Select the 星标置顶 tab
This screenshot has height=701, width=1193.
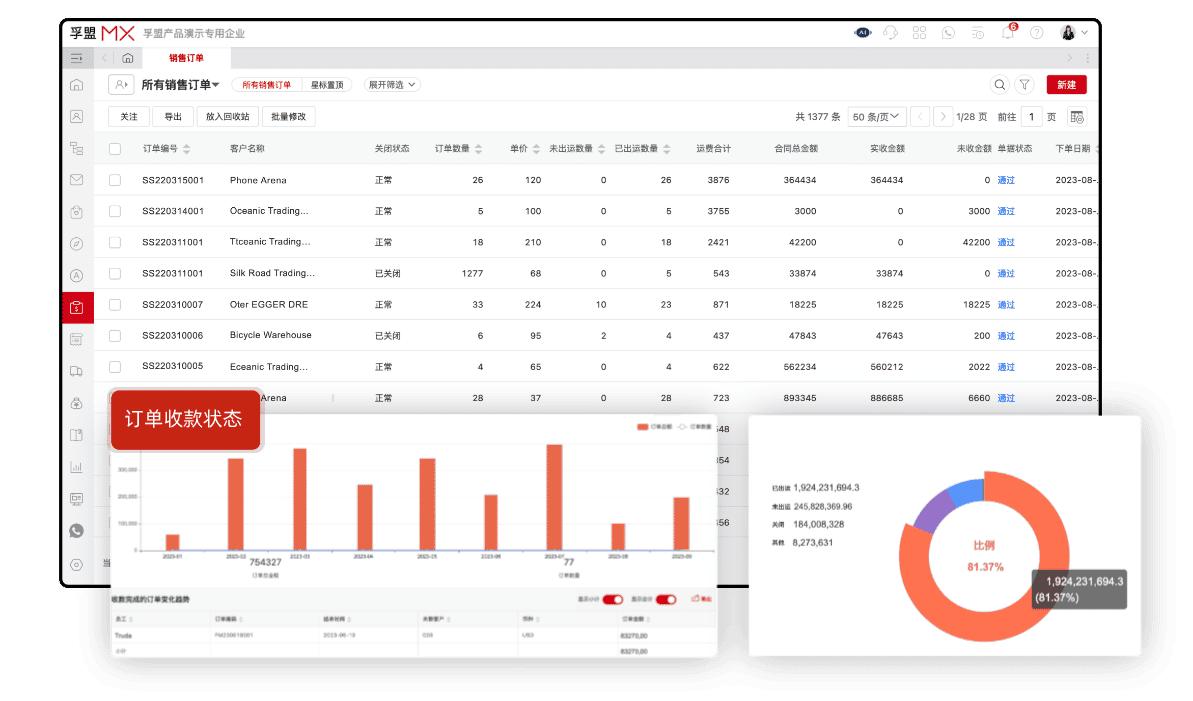tap(327, 85)
